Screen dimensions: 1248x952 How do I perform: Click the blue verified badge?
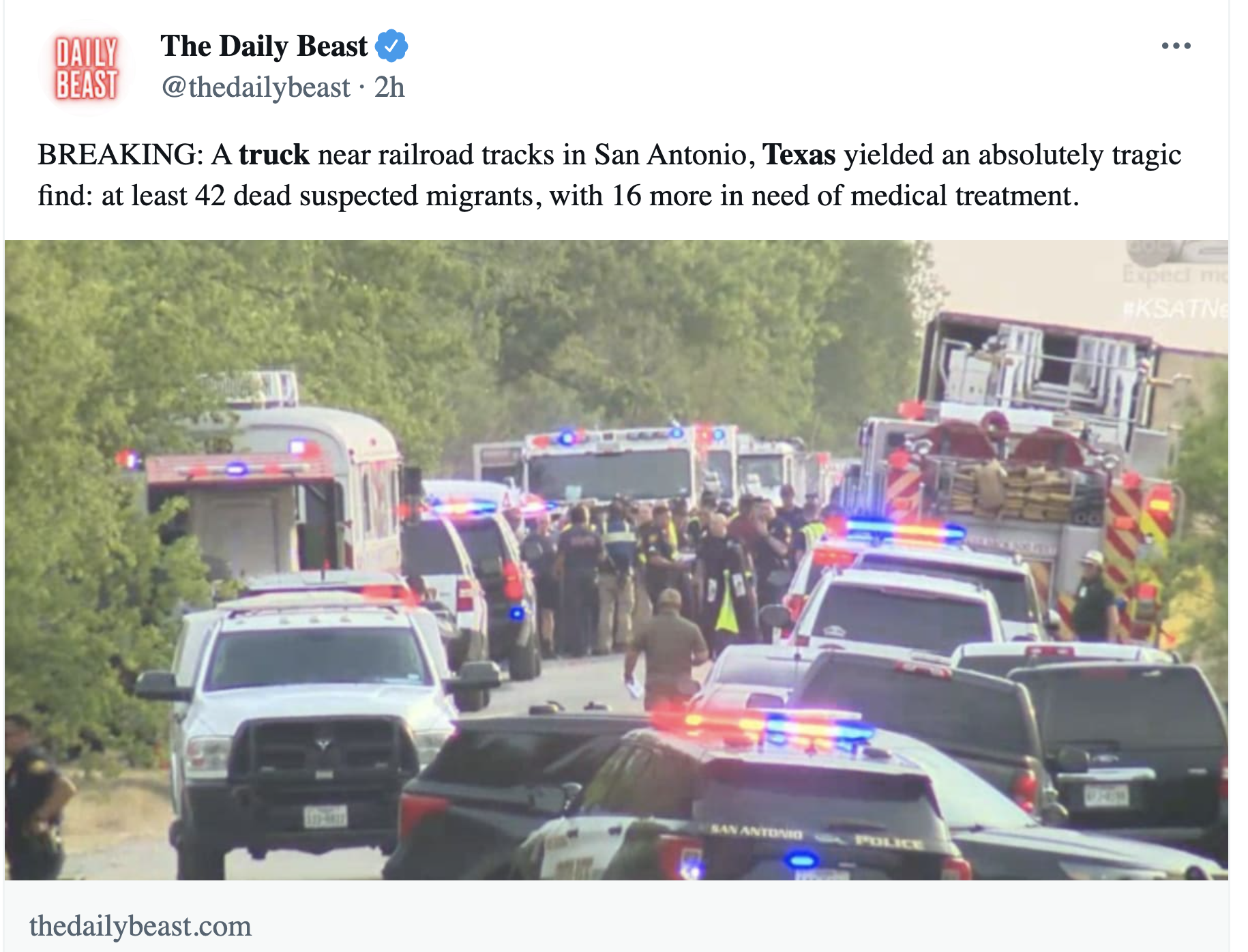pos(392,46)
